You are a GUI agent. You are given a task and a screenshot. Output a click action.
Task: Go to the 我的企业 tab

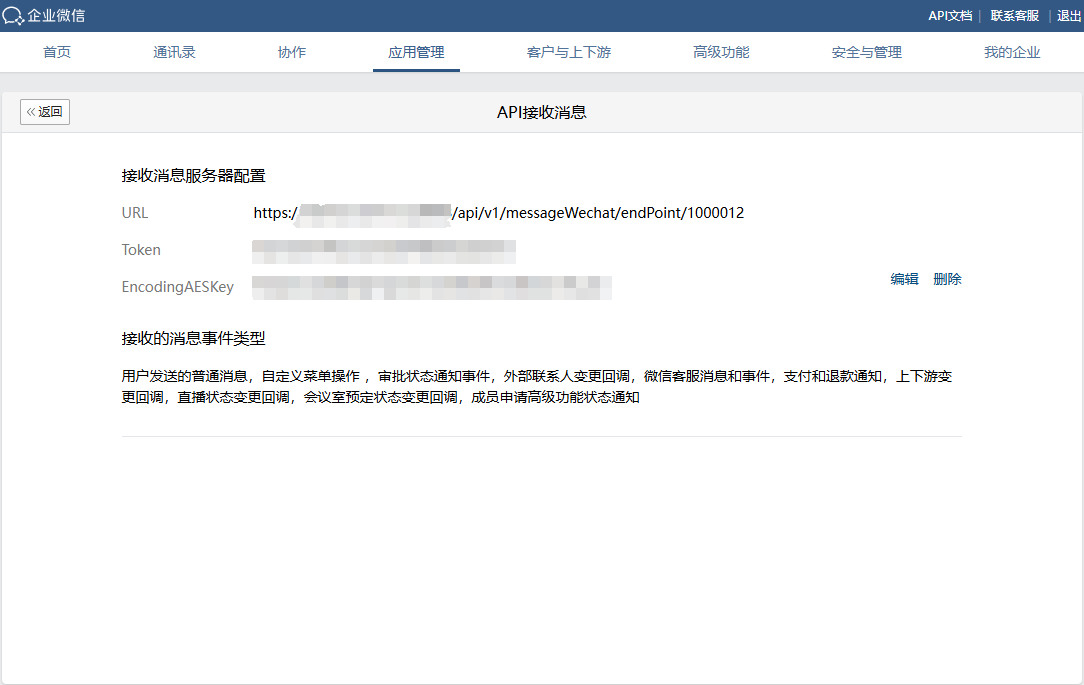point(1011,52)
